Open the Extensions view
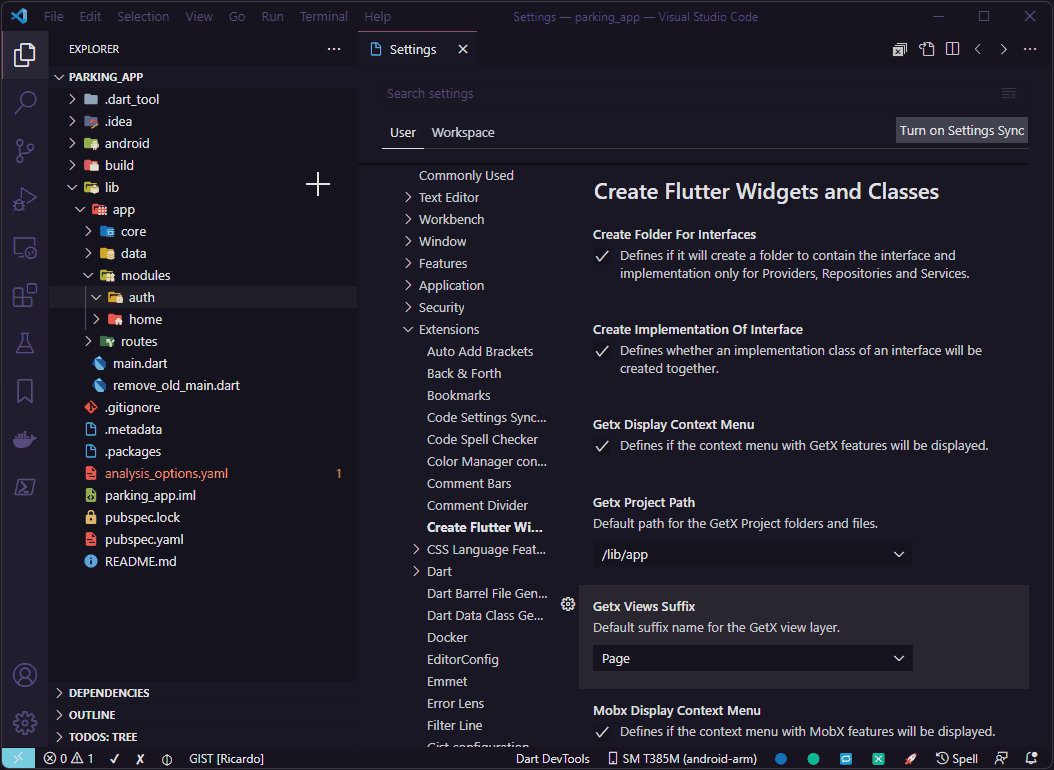This screenshot has width=1054, height=770. pos(25,296)
